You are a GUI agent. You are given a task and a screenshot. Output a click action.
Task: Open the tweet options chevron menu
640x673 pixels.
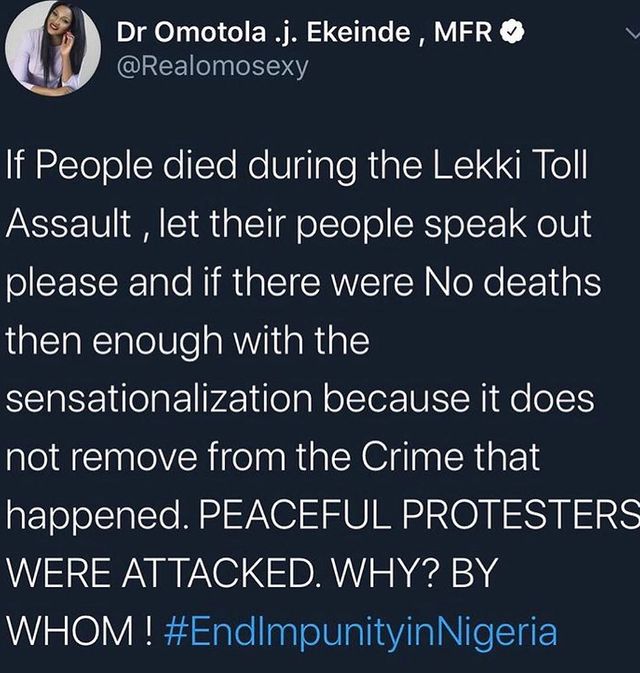(x=626, y=31)
